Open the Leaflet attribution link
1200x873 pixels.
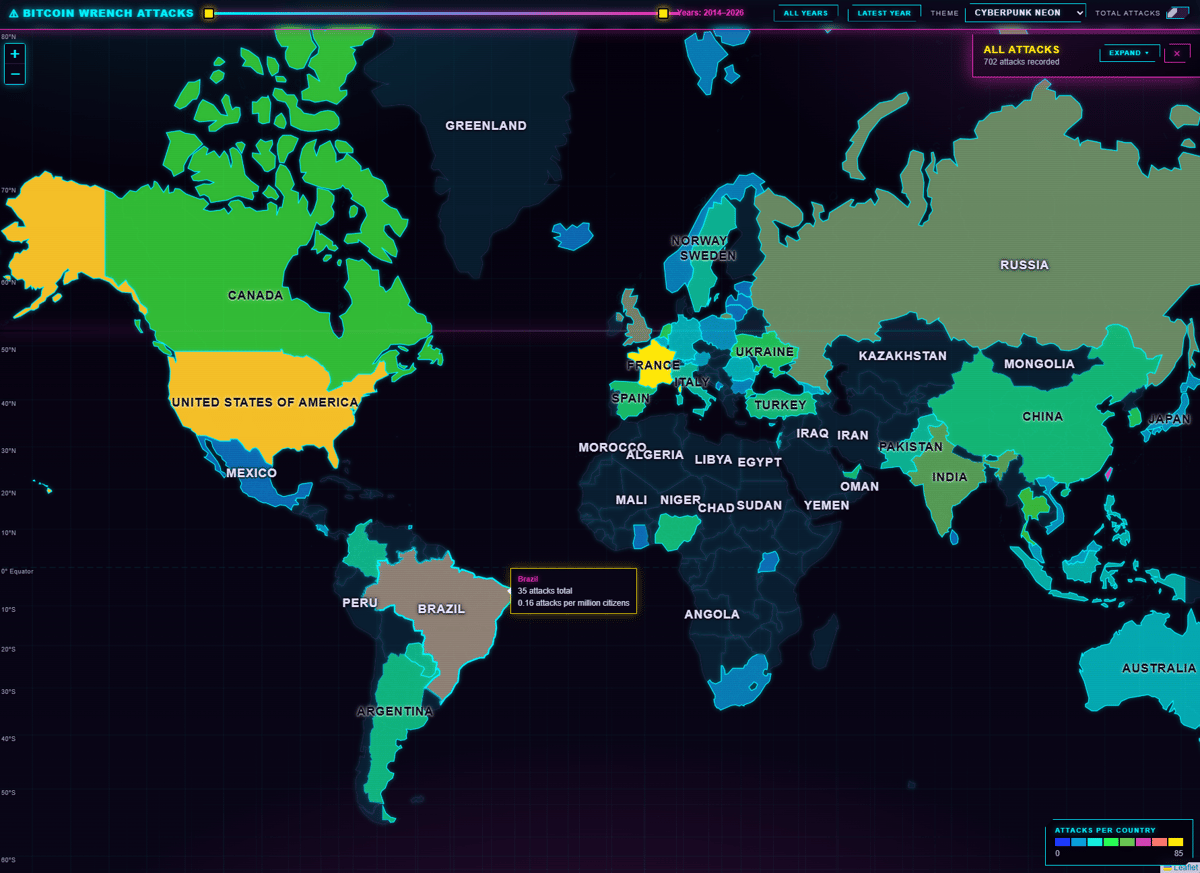click(1186, 868)
